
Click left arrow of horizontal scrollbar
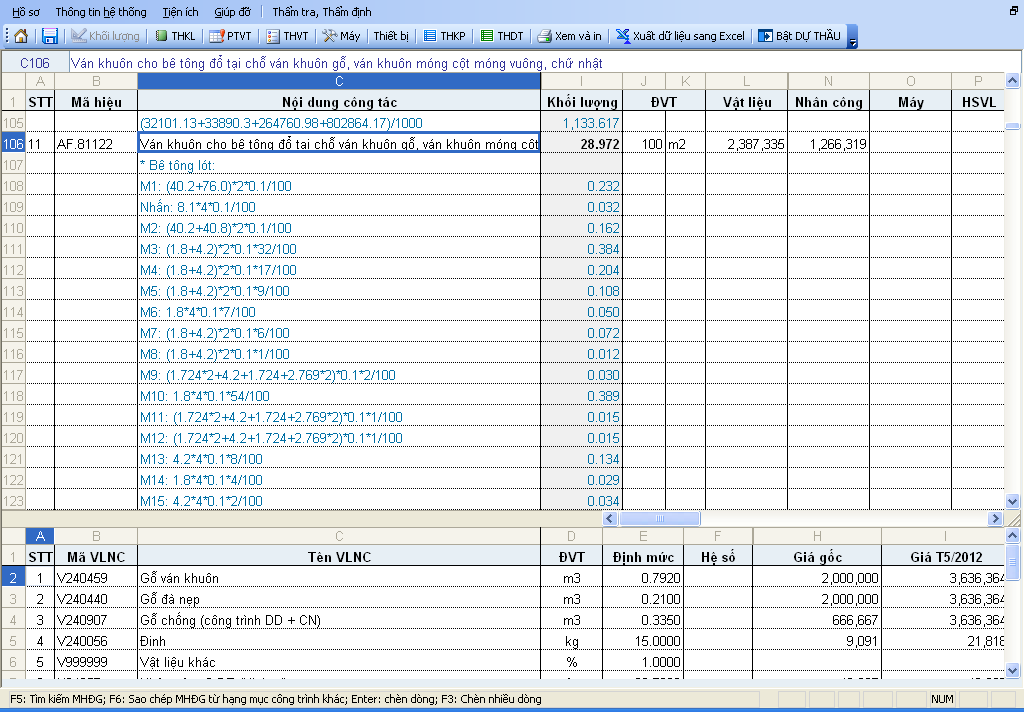(x=610, y=519)
